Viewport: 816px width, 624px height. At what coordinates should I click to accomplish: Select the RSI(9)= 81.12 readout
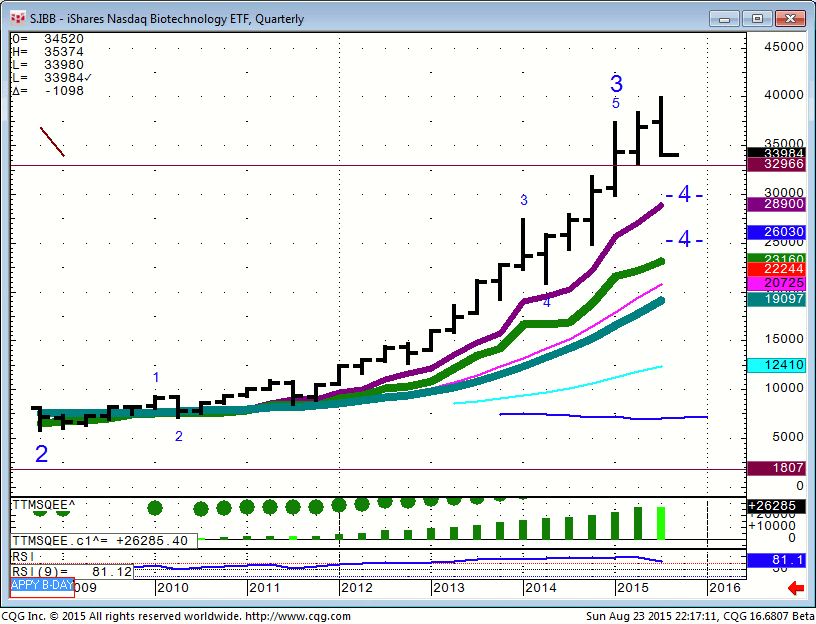point(72,571)
